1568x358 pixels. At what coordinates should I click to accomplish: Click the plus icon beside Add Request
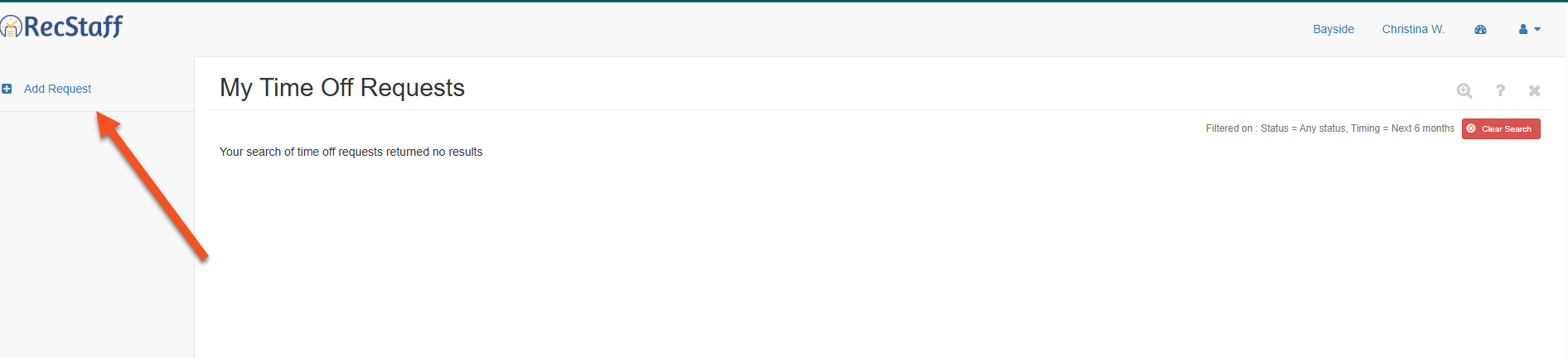(x=7, y=89)
